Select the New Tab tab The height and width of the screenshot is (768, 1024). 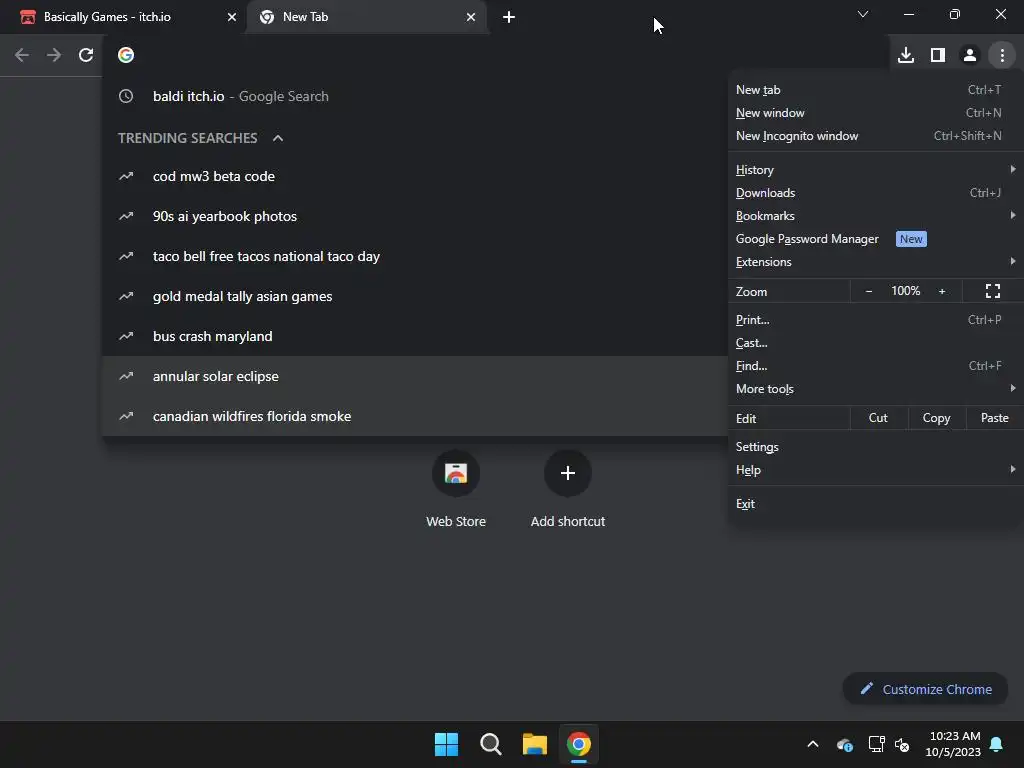367,18
